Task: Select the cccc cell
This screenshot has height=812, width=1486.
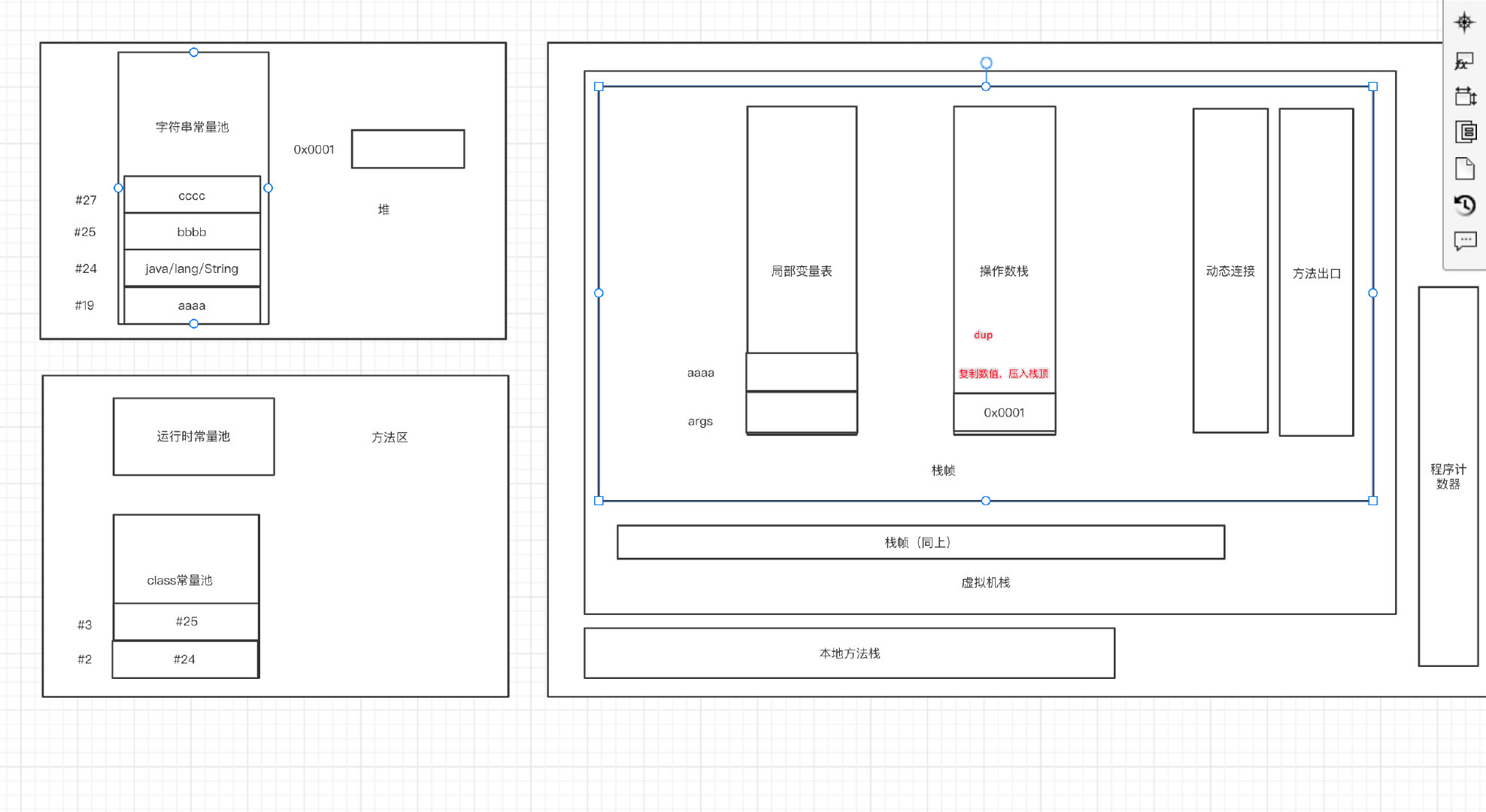Action: pyautogui.click(x=192, y=195)
